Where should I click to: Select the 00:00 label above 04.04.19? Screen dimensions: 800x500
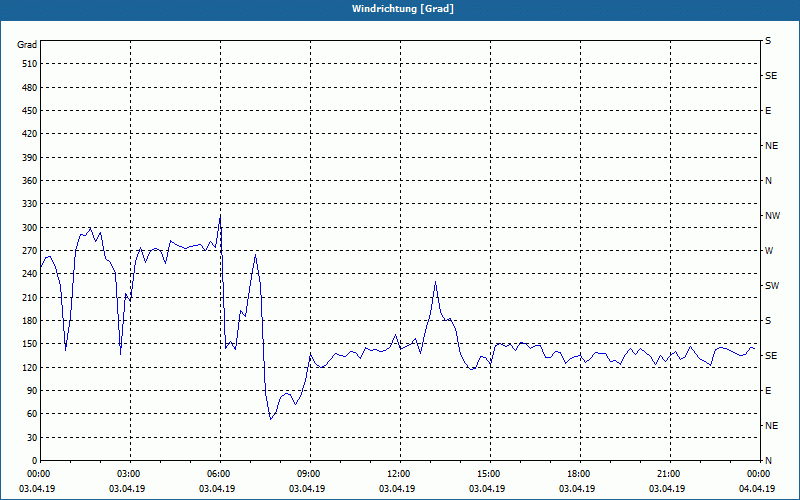pyautogui.click(x=759, y=474)
